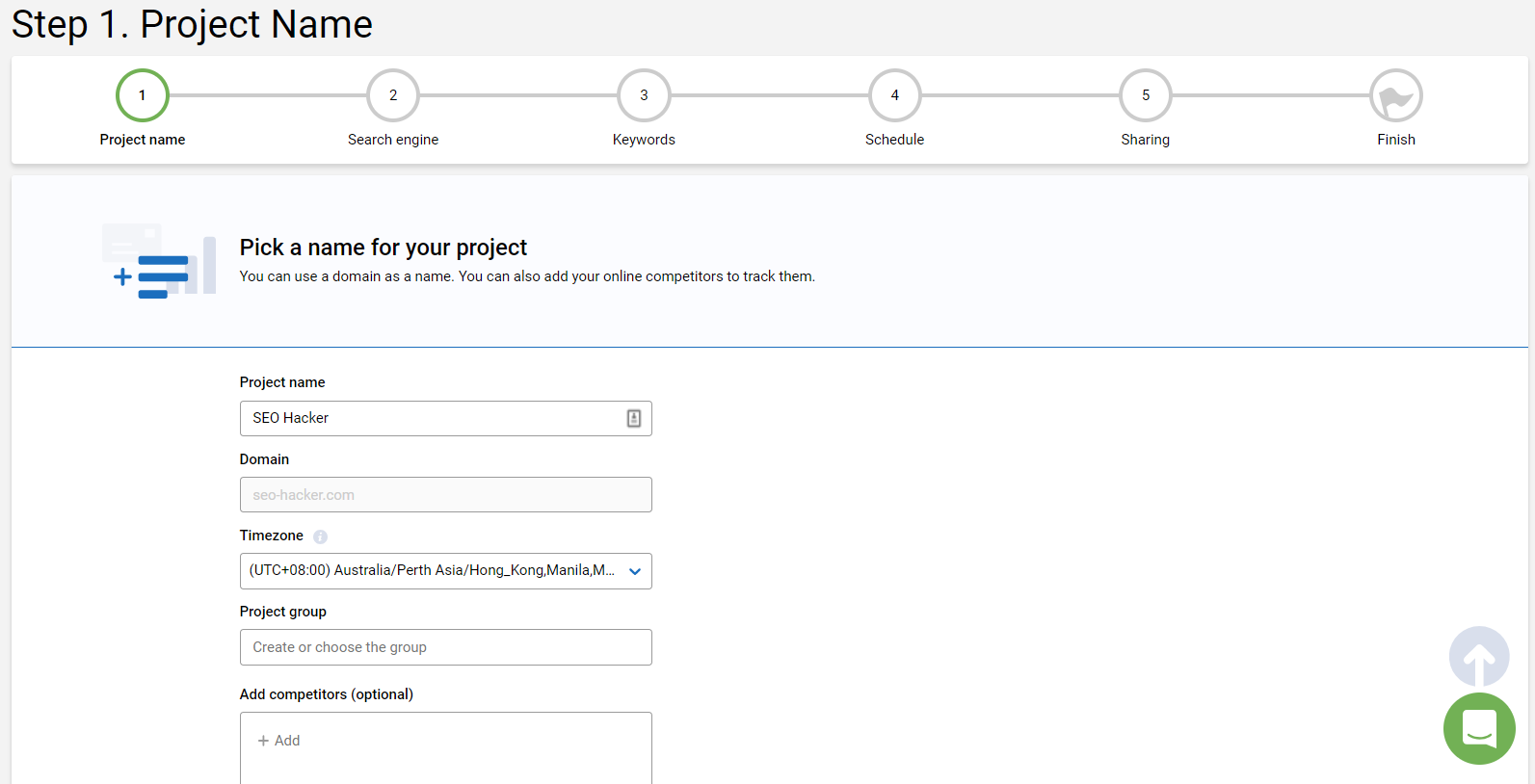Click the scroll-to-top arrow button
1535x784 pixels.
[1478, 657]
